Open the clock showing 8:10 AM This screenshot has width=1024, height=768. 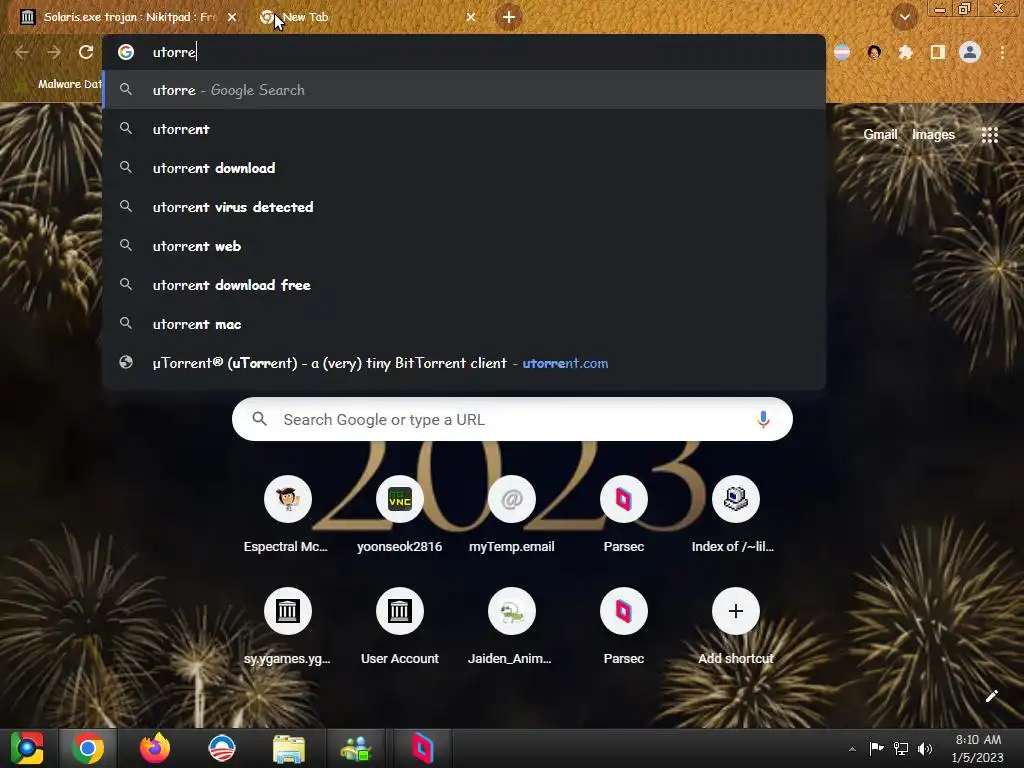click(978, 748)
